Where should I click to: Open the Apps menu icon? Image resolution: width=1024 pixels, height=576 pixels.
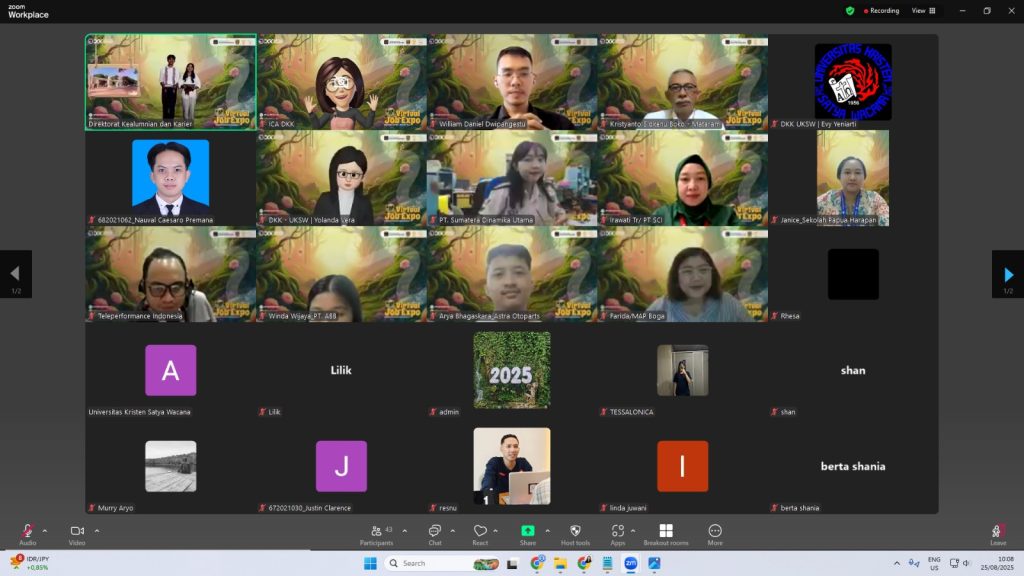click(618, 531)
